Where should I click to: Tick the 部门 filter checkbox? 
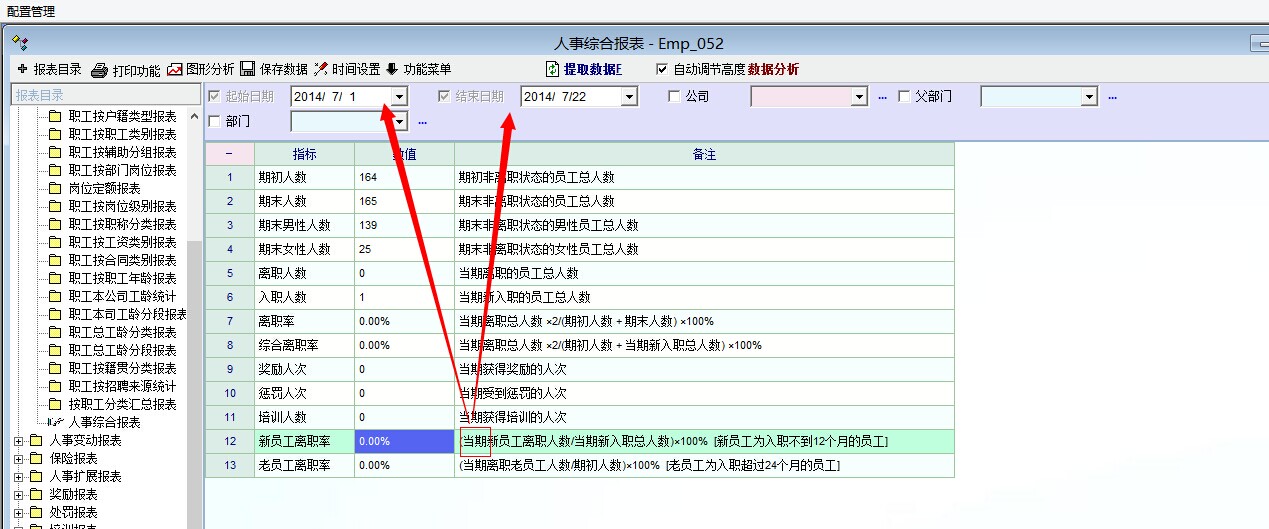tap(214, 121)
